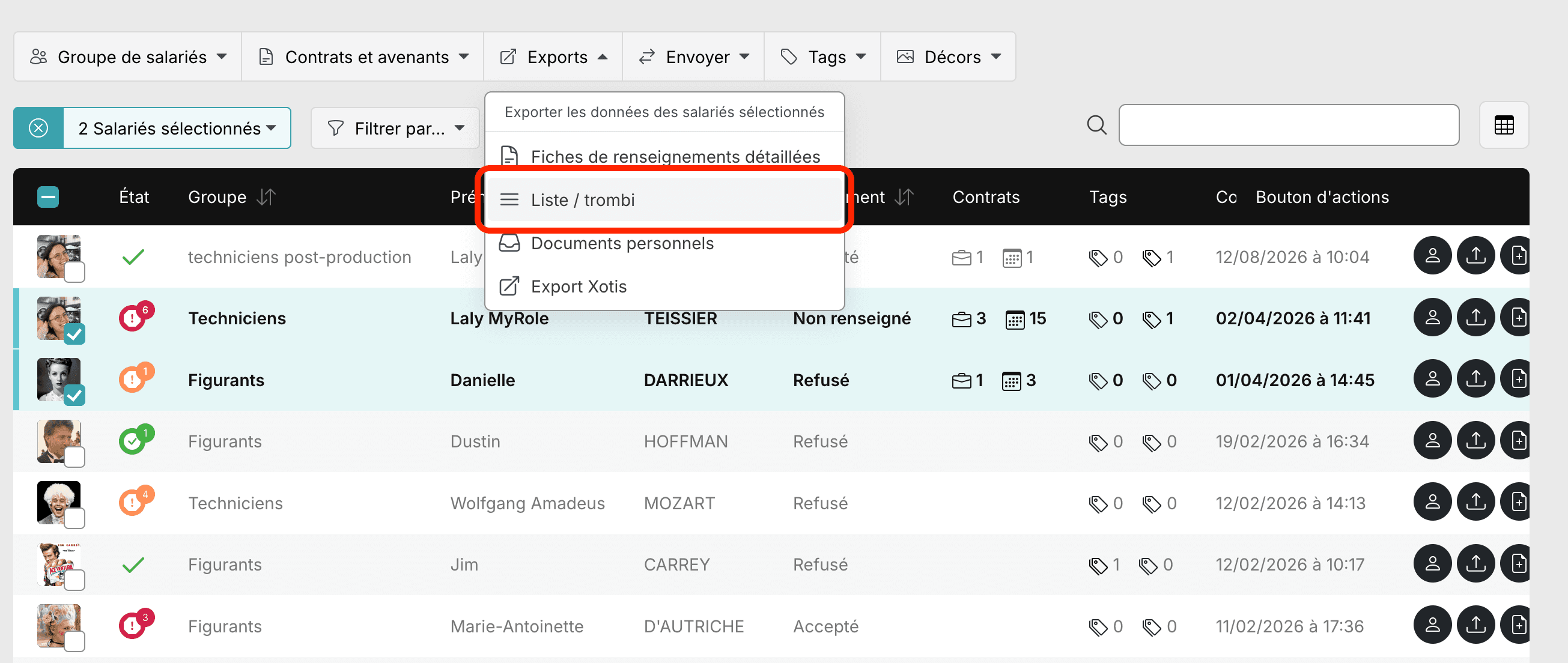Open the Envoyer button menu
The width and height of the screenshot is (1568, 663).
click(x=693, y=56)
